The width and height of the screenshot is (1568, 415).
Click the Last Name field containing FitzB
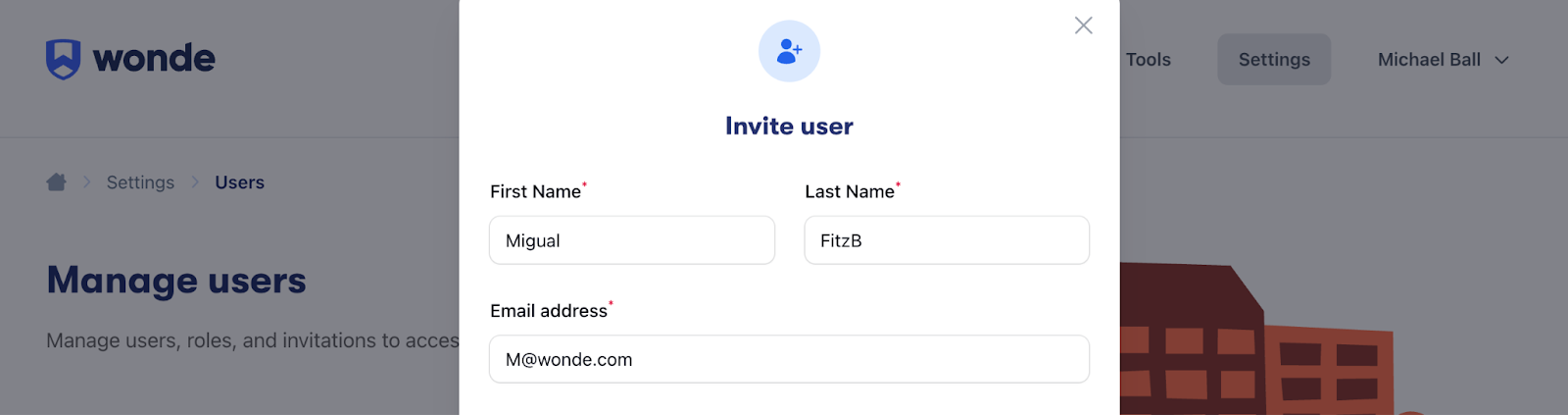click(x=947, y=240)
